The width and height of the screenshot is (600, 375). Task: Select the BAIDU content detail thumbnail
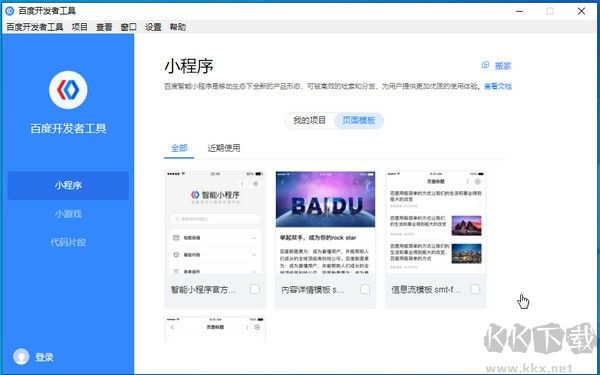[x=325, y=222]
